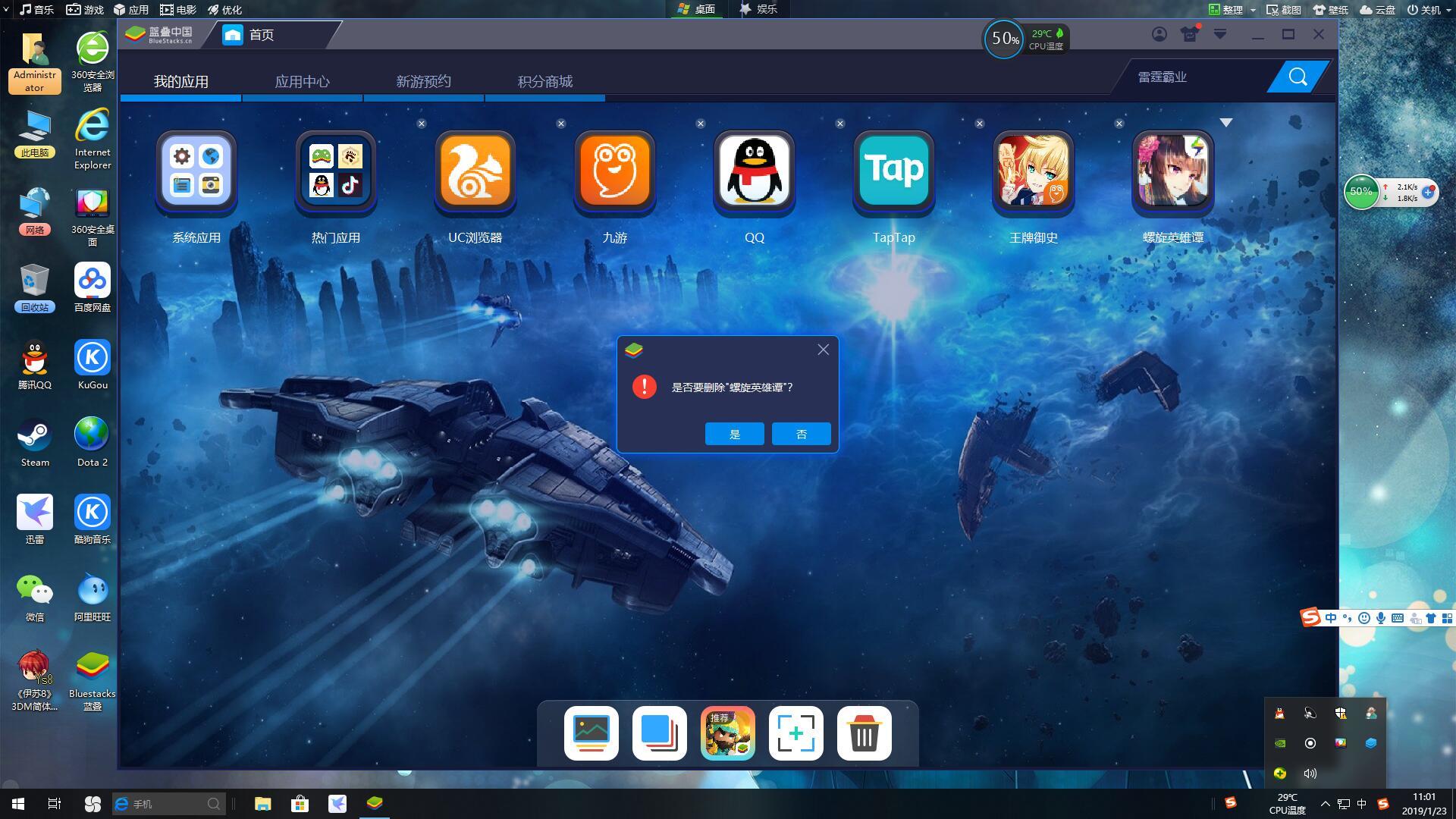1456x819 pixels.
Task: Click the 壁纸 wallpaper button
Action: click(1331, 10)
